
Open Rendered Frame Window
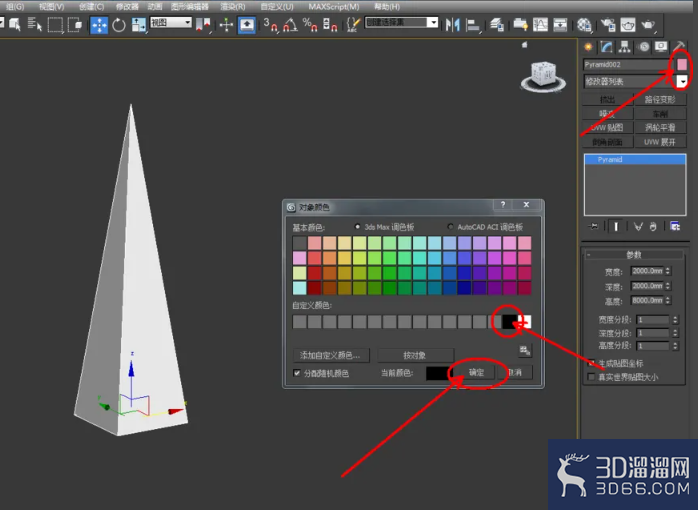pyautogui.click(x=628, y=24)
